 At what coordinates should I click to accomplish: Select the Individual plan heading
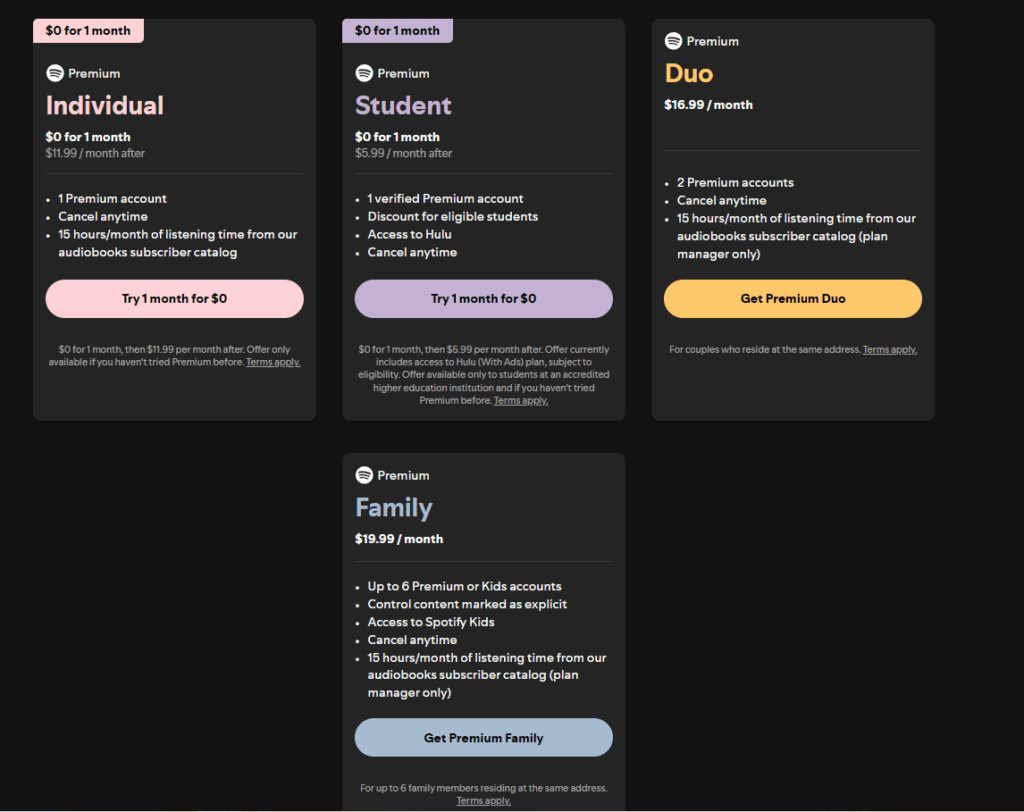click(105, 105)
